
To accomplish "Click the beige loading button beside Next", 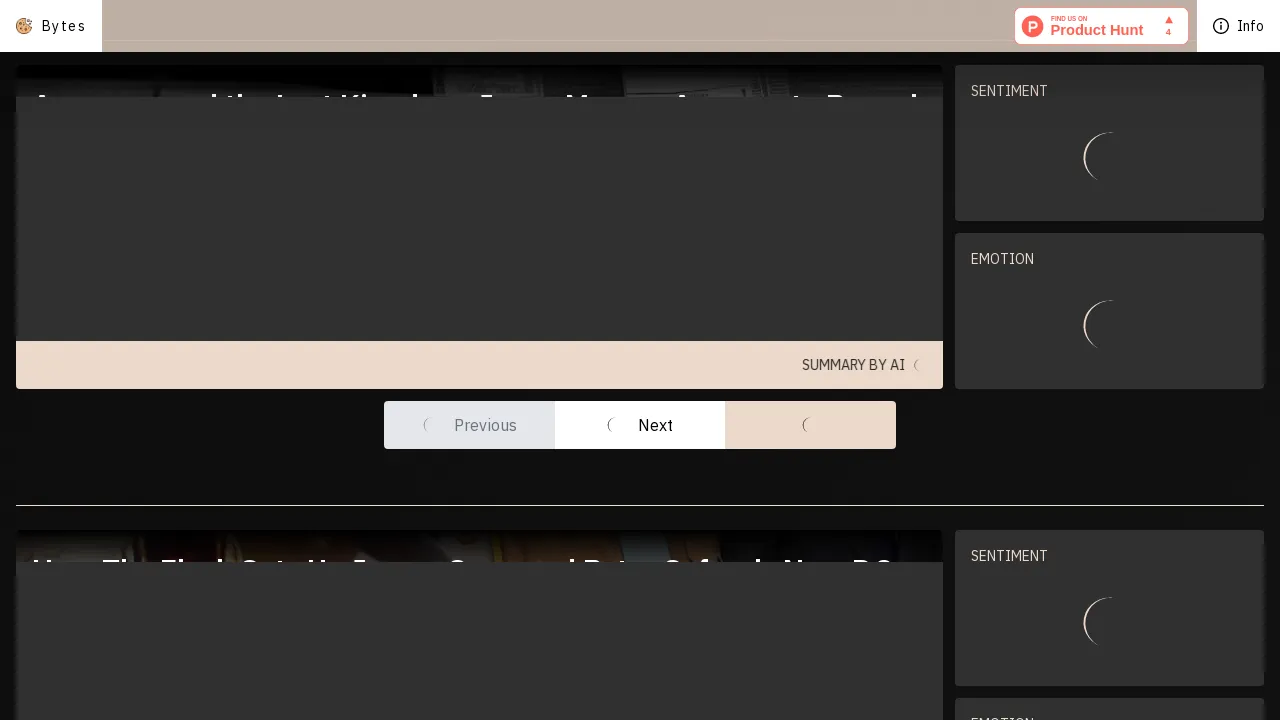I will (810, 425).
